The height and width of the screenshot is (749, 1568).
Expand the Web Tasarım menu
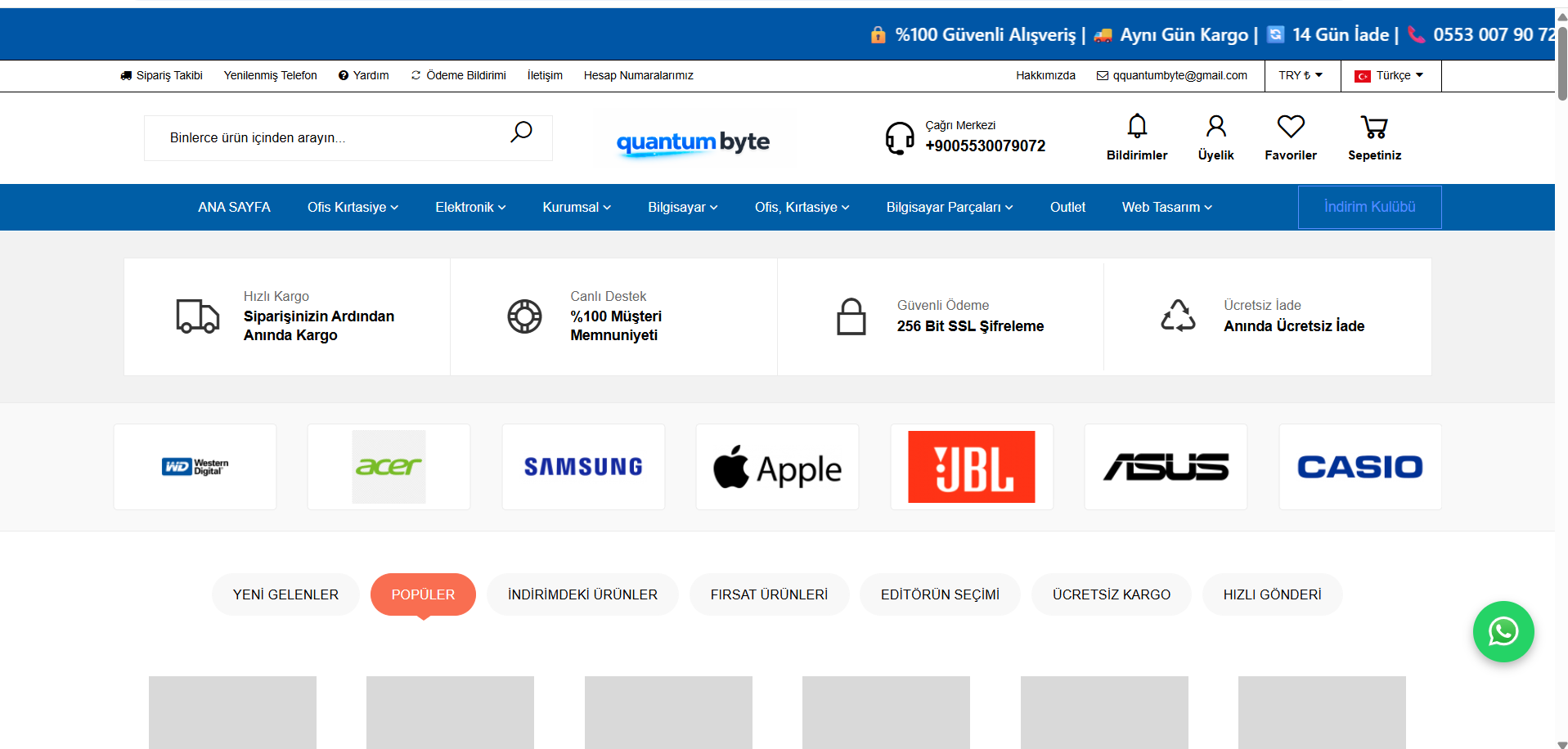[1166, 207]
